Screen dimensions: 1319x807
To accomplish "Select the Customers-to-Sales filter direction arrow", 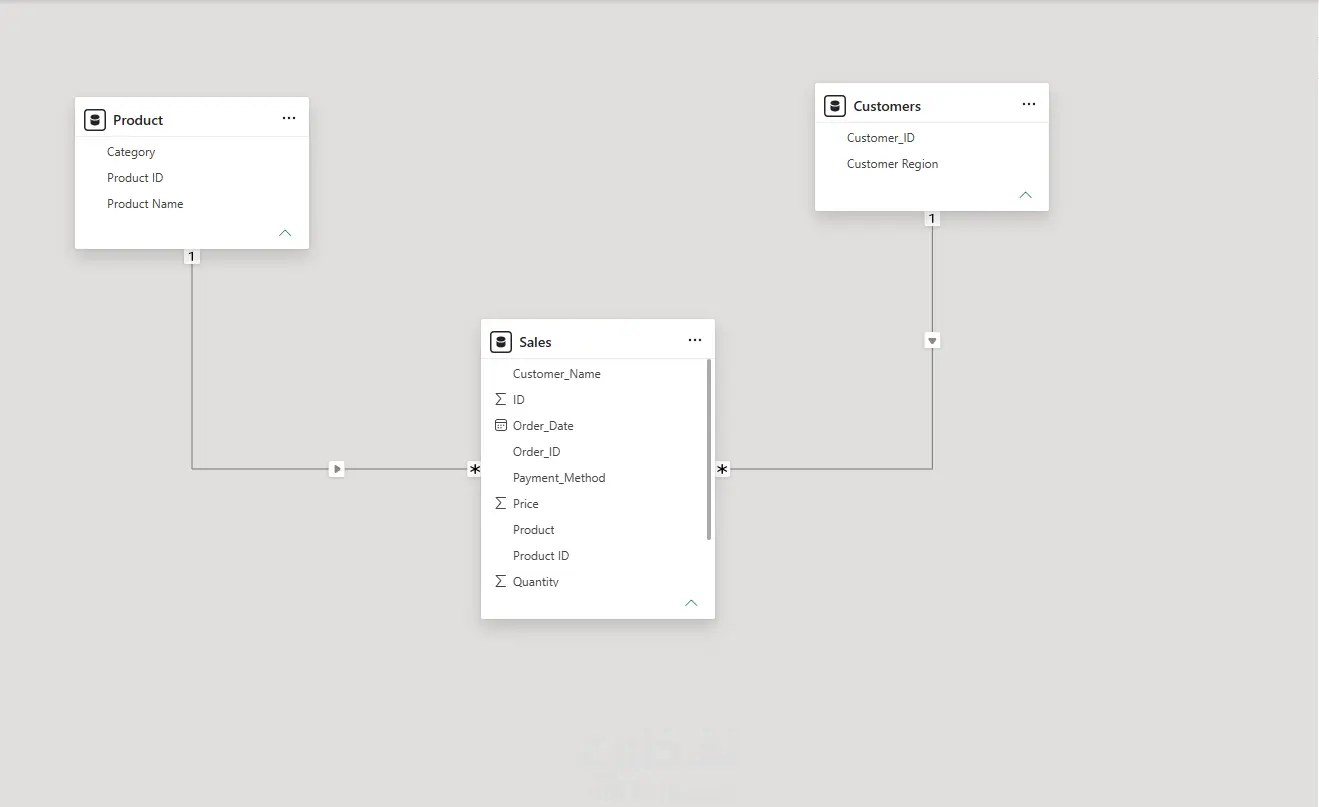I will [932, 341].
